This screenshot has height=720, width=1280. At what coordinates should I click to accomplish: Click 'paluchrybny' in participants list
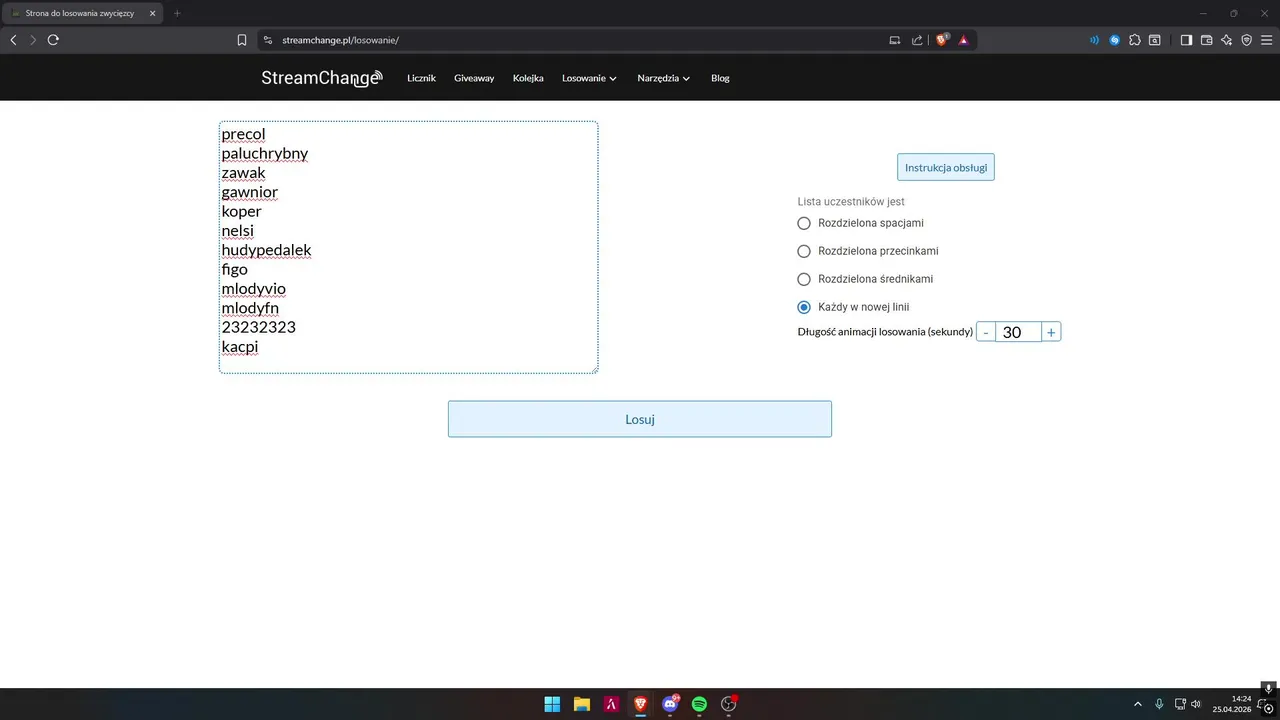point(265,153)
